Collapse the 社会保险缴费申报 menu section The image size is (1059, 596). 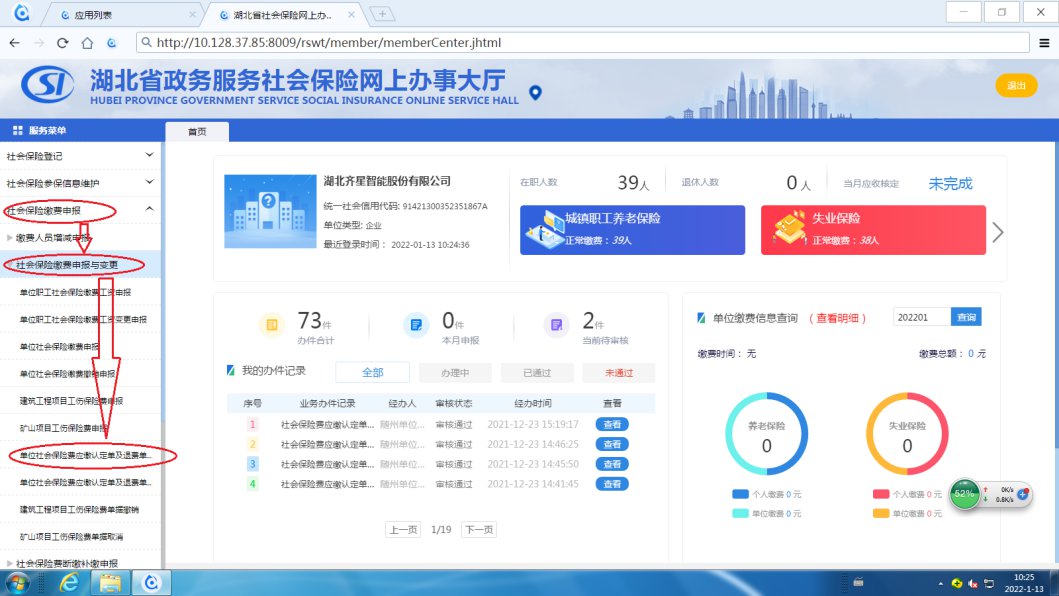tap(150, 209)
